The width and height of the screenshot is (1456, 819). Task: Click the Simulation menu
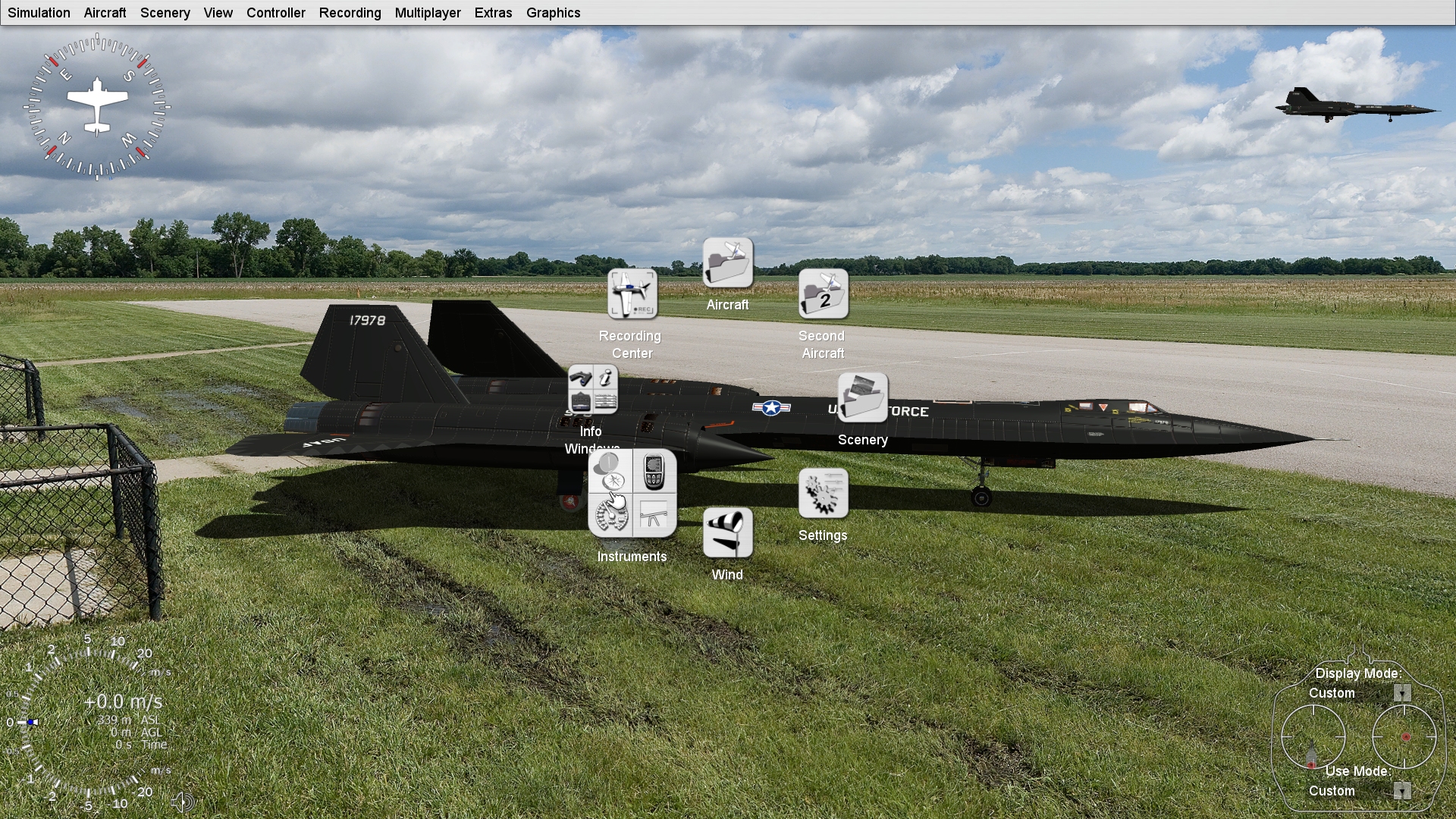click(38, 12)
